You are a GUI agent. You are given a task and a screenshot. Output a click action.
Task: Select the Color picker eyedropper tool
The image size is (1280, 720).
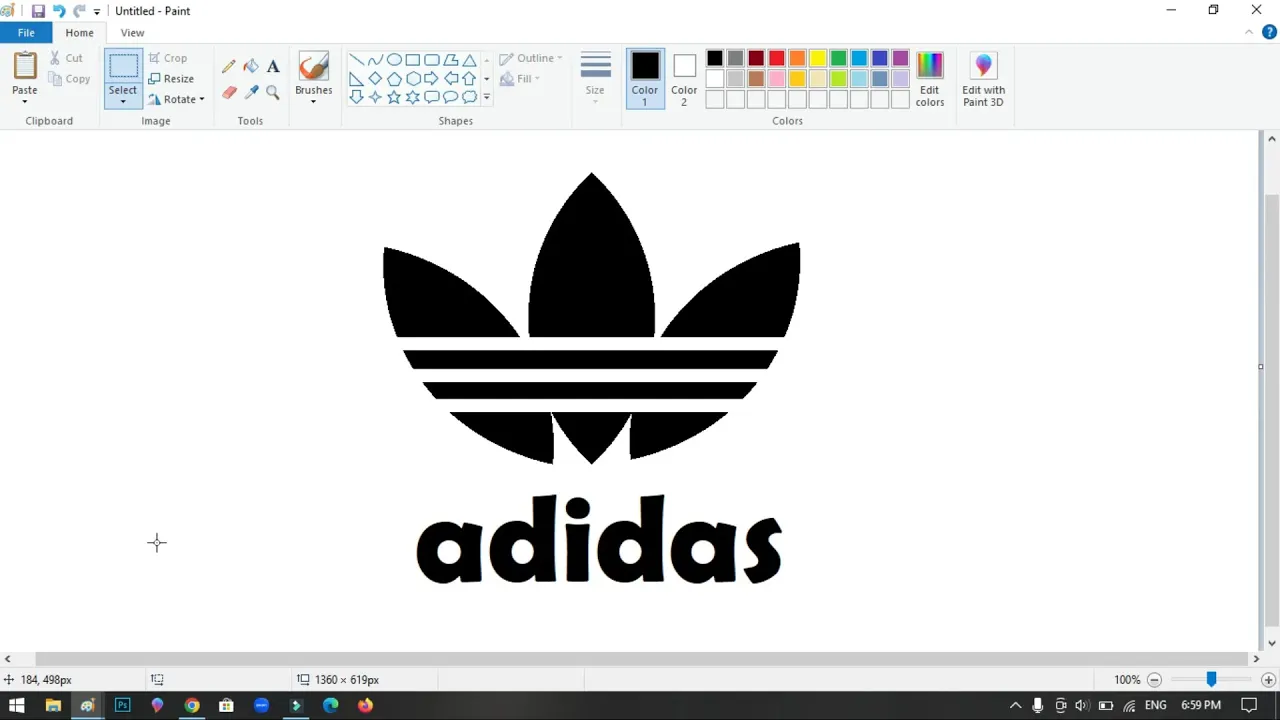coord(251,92)
